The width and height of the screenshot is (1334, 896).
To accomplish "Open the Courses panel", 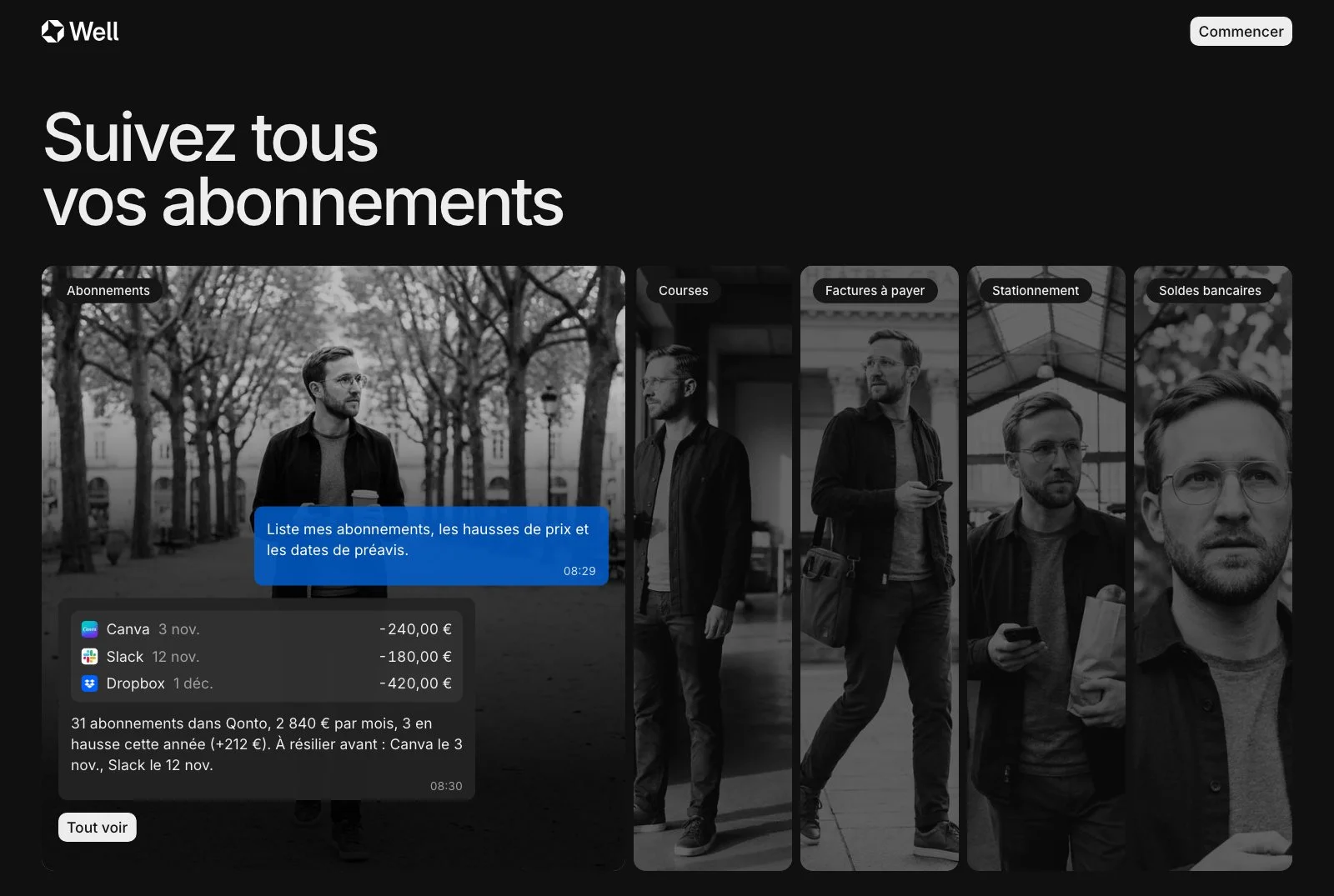I will [713, 568].
